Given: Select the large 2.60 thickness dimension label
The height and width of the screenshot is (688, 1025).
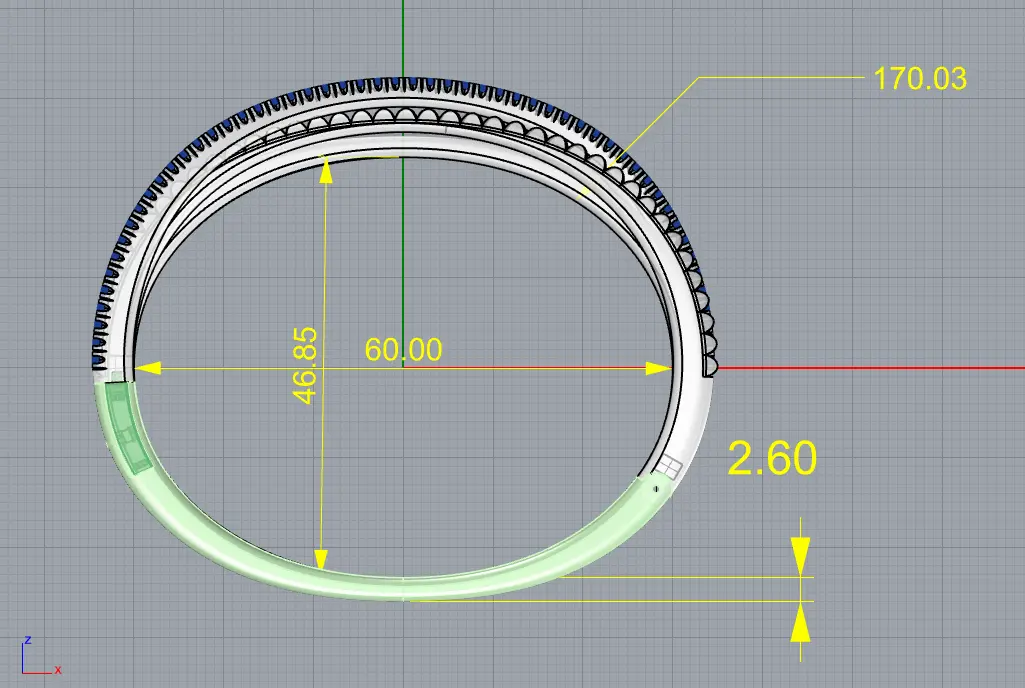Looking at the screenshot, I should pyautogui.click(x=772, y=459).
